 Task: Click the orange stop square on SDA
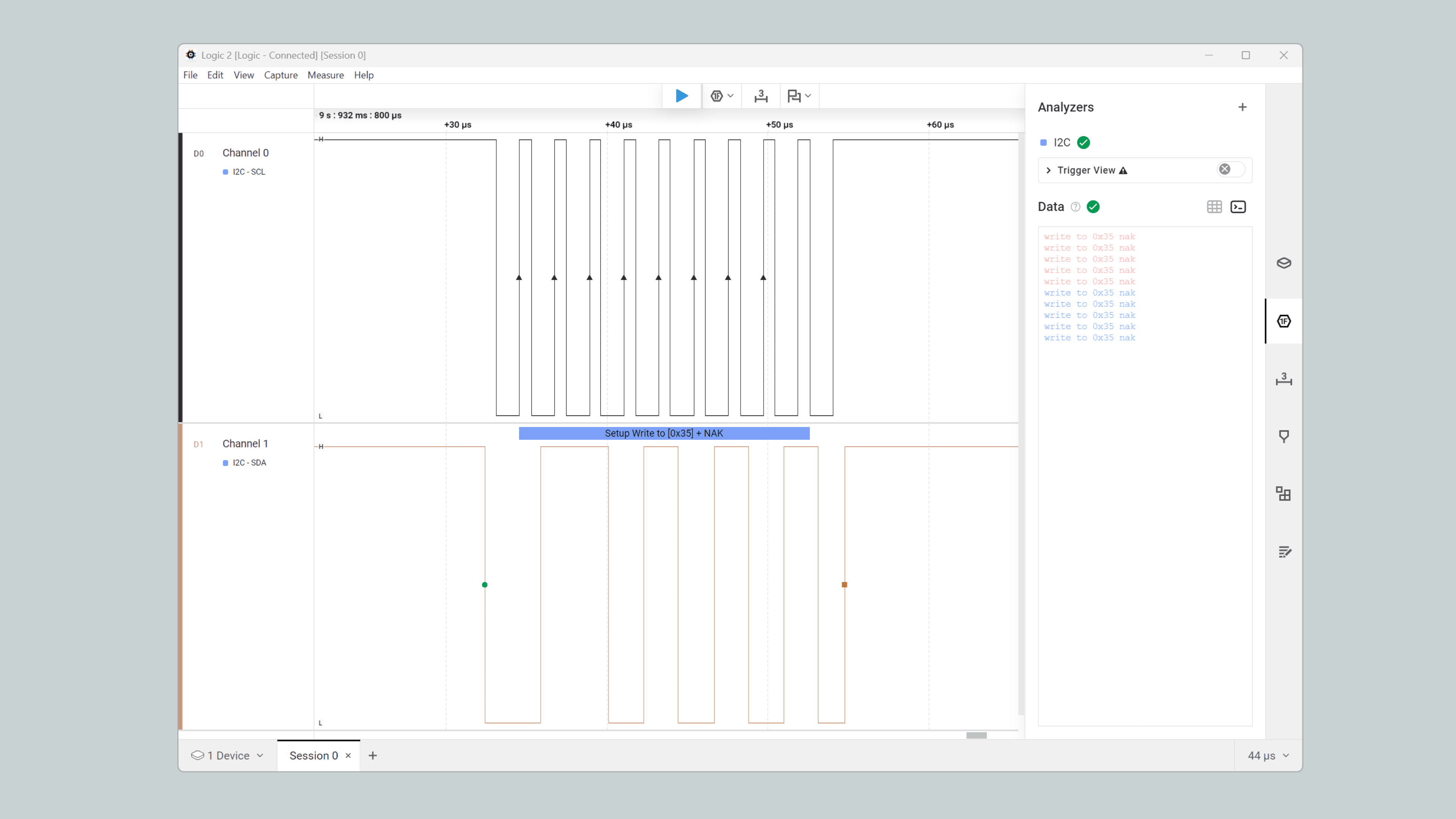click(x=844, y=585)
